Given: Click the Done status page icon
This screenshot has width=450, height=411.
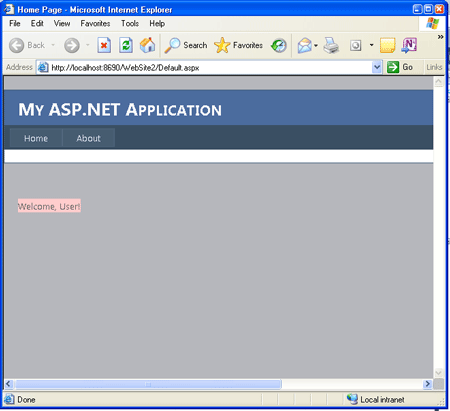Looking at the screenshot, I should 9,399.
